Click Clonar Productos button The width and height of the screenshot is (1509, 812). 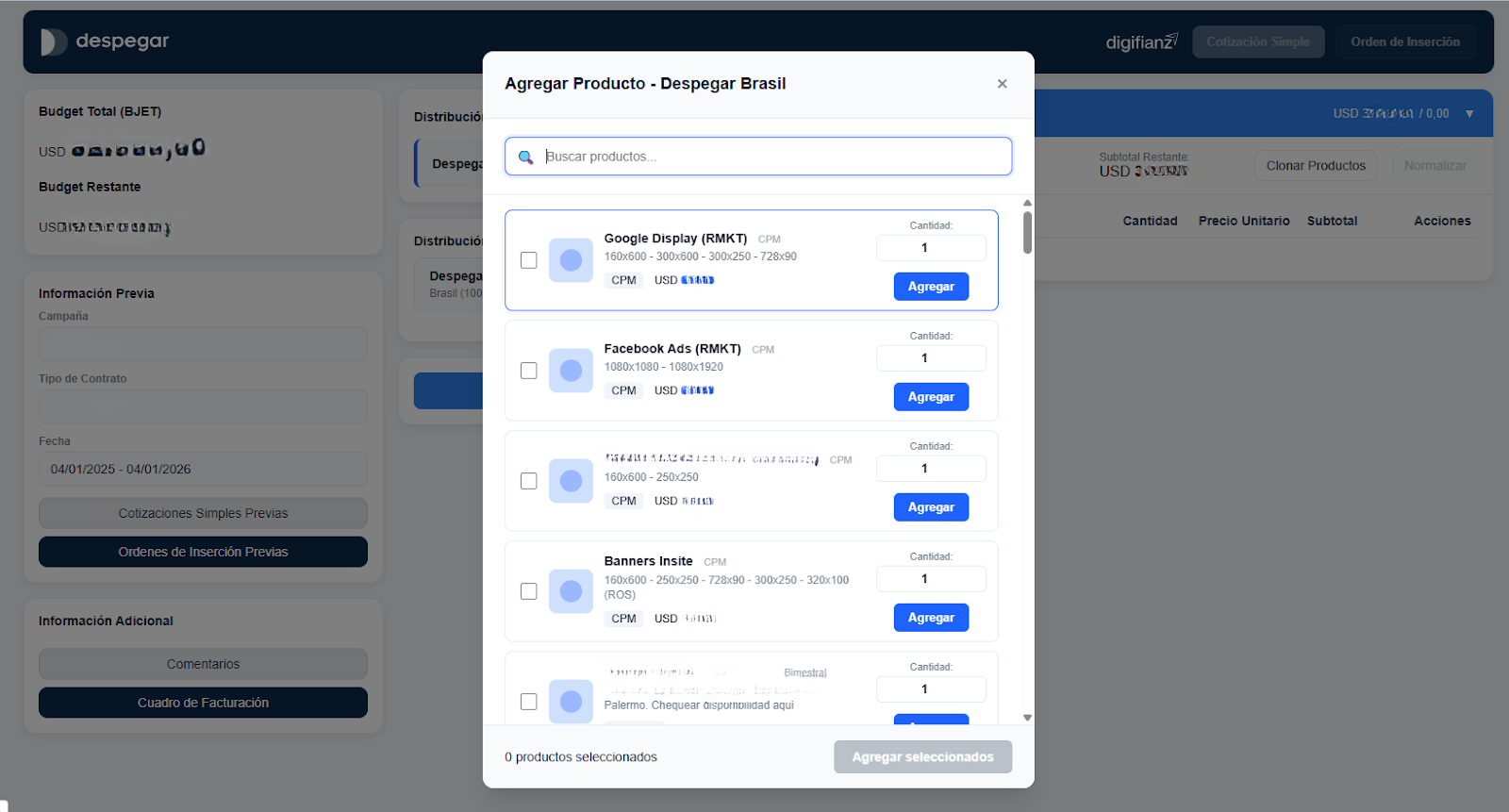[1316, 166]
